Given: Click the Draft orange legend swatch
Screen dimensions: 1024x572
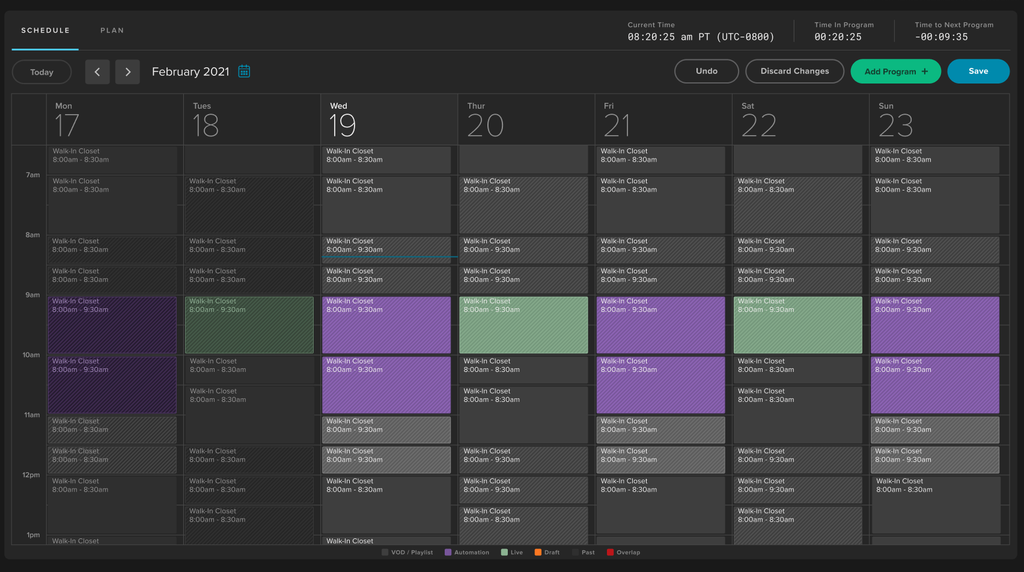Looking at the screenshot, I should (x=538, y=552).
